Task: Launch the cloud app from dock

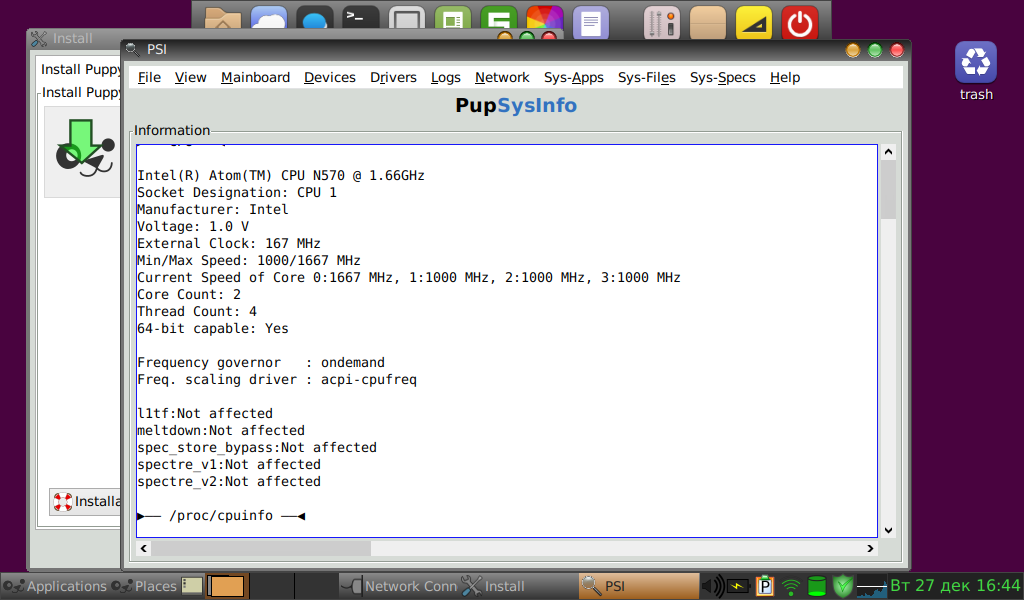Action: pos(268,20)
